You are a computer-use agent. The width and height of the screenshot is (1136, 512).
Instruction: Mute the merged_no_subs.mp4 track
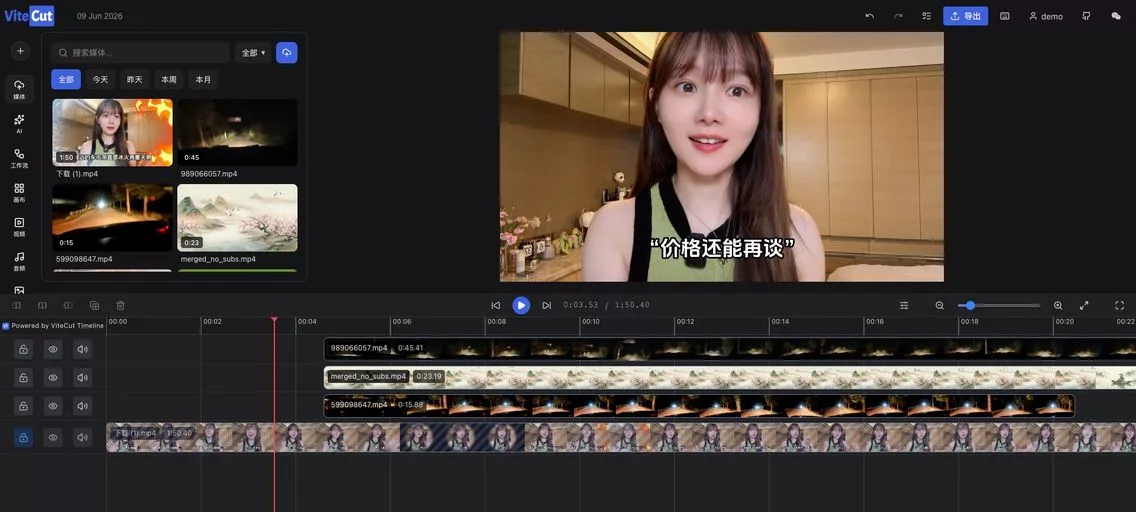pos(83,378)
